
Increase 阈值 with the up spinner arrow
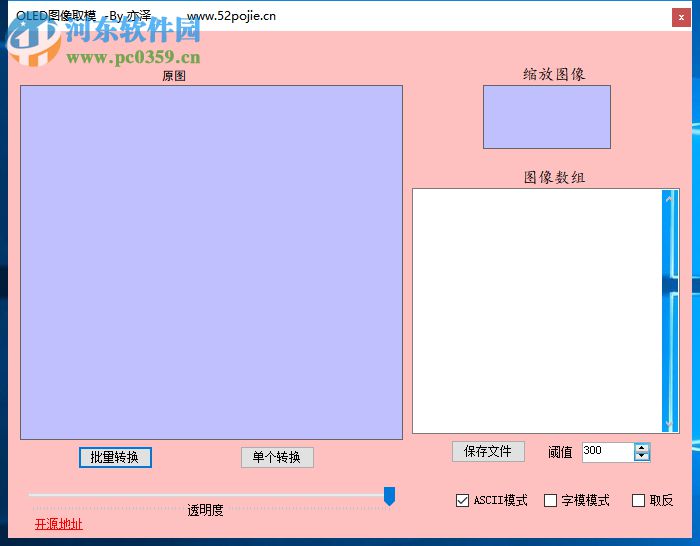pyautogui.click(x=642, y=448)
